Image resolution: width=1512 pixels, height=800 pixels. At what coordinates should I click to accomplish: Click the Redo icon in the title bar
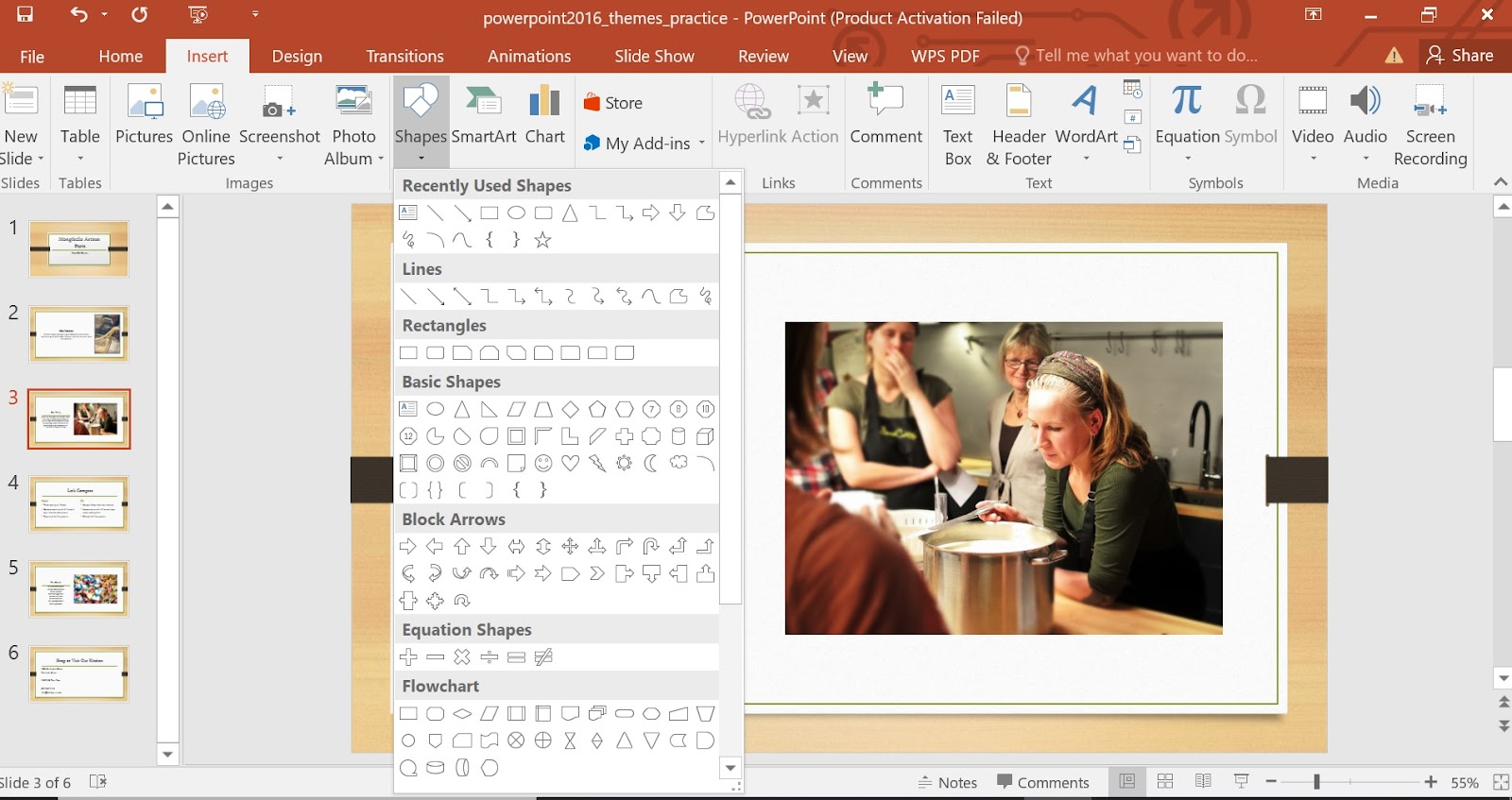pyautogui.click(x=140, y=14)
